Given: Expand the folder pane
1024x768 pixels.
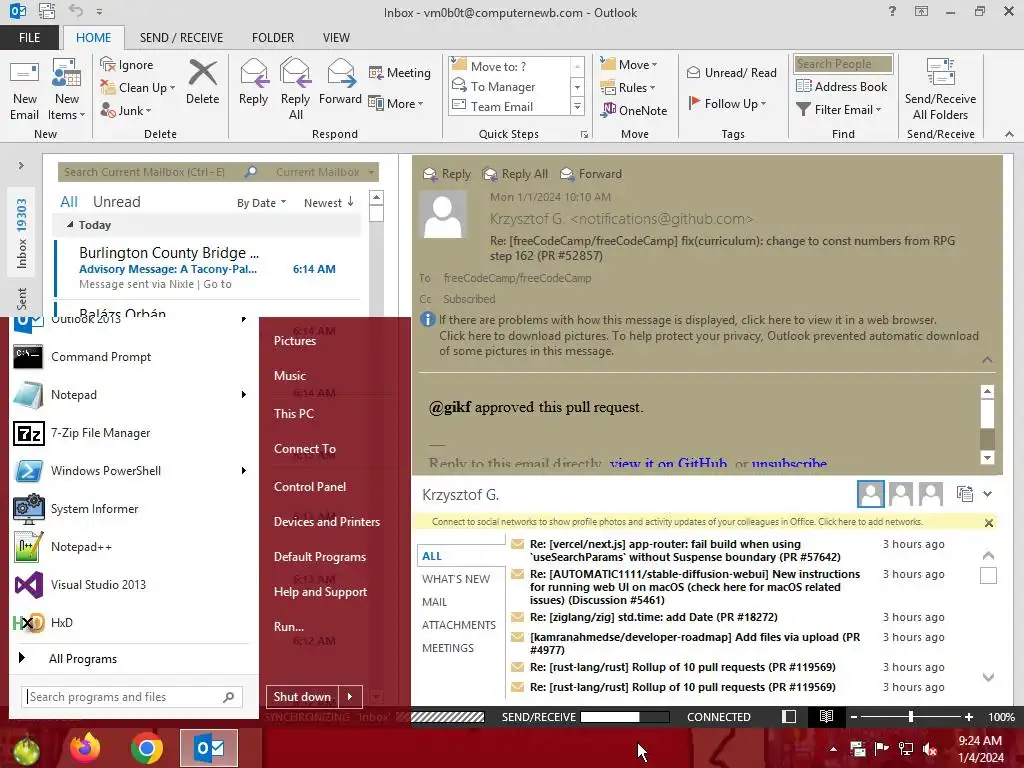Looking at the screenshot, I should (21, 165).
